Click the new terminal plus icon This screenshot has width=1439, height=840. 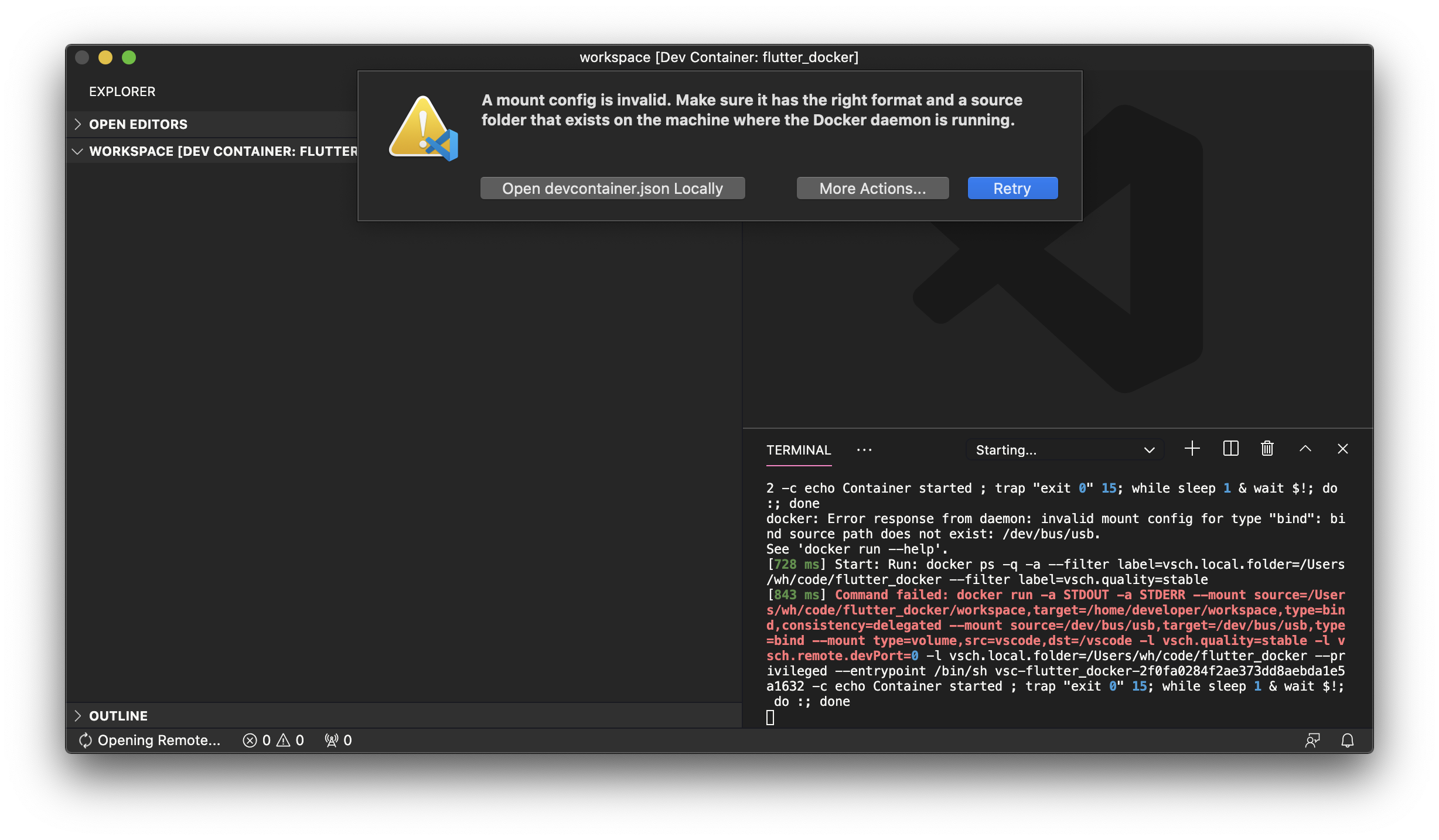tap(1192, 449)
